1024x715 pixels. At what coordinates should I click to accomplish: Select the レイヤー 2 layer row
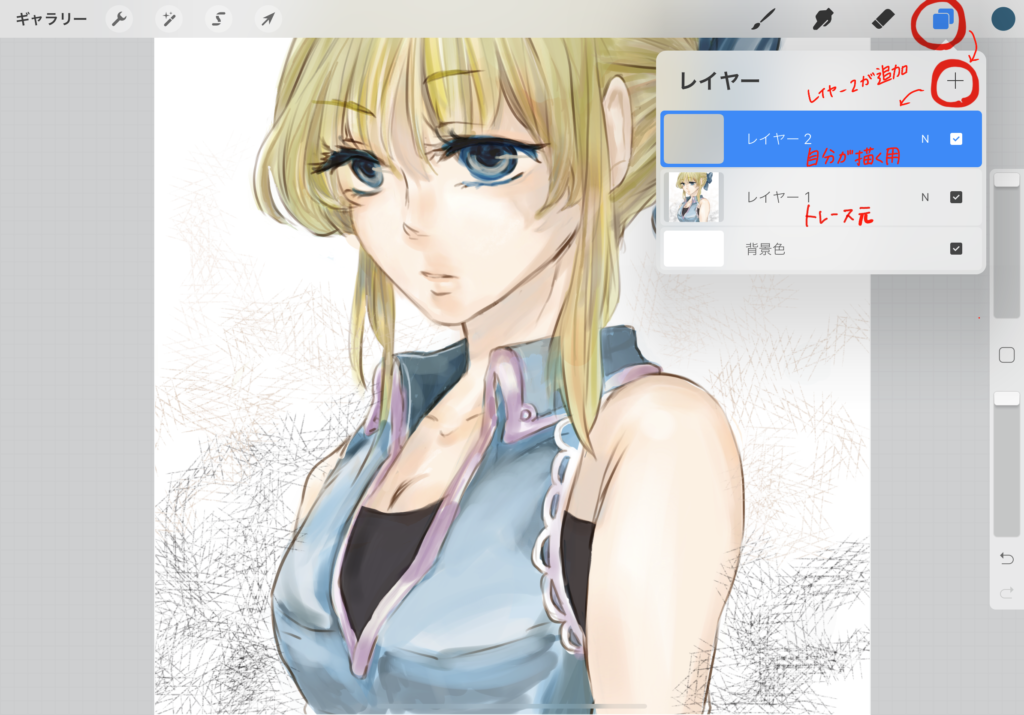point(821,138)
